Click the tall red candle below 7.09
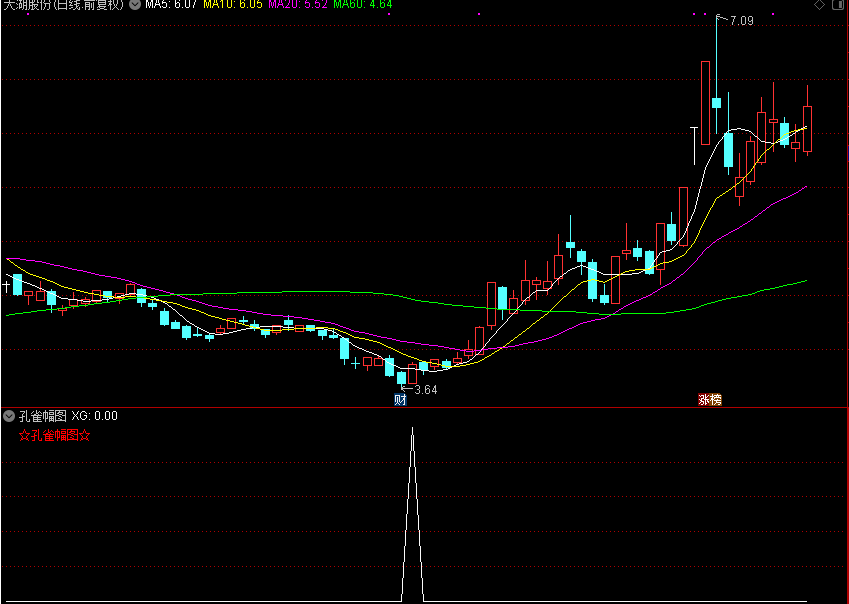The height and width of the screenshot is (604, 849). (705, 103)
